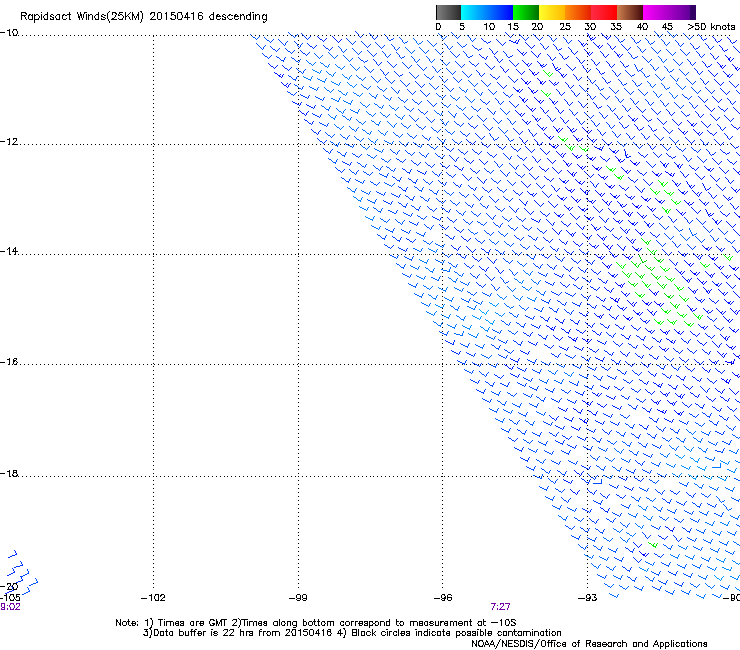Click the cyan-blue 5-15 knots color segment
The image size is (740, 650).
pos(487,12)
